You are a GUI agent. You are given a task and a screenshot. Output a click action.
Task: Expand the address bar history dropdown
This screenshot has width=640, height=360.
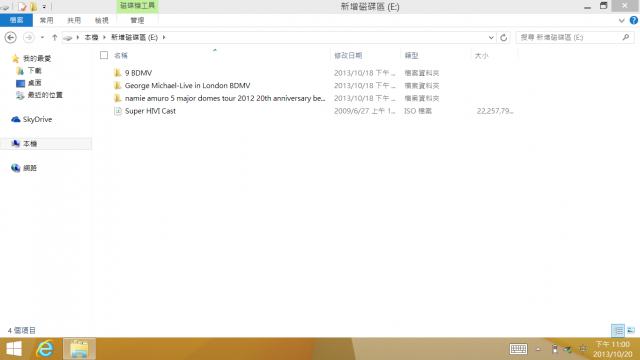click(x=491, y=38)
